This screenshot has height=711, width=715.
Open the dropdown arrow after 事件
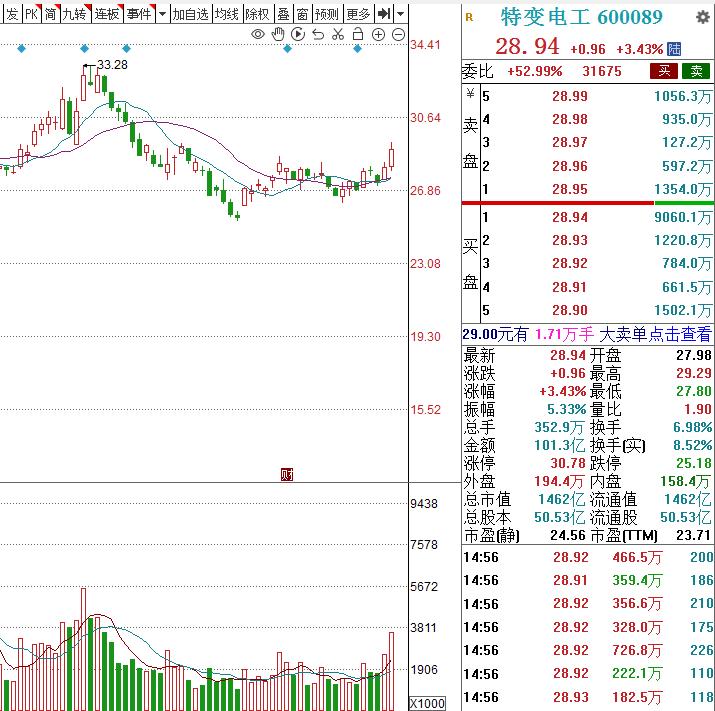[162, 14]
